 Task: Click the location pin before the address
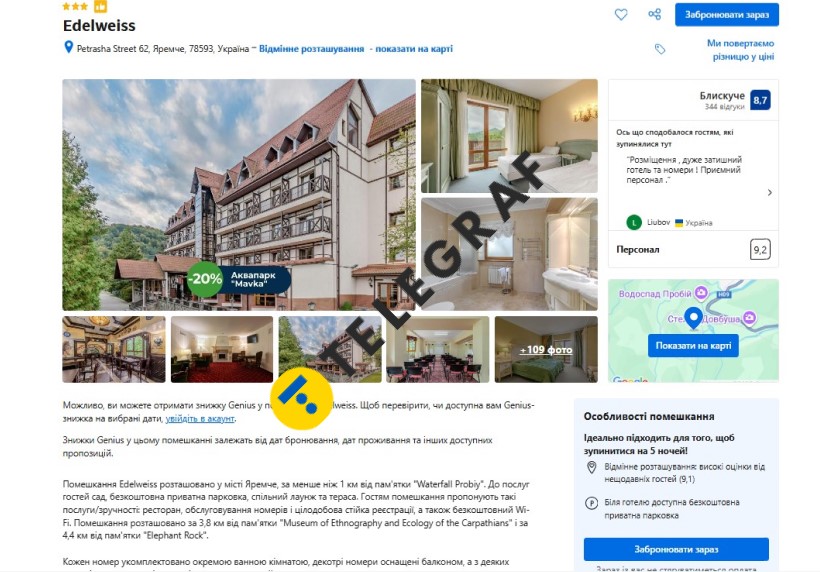point(68,48)
